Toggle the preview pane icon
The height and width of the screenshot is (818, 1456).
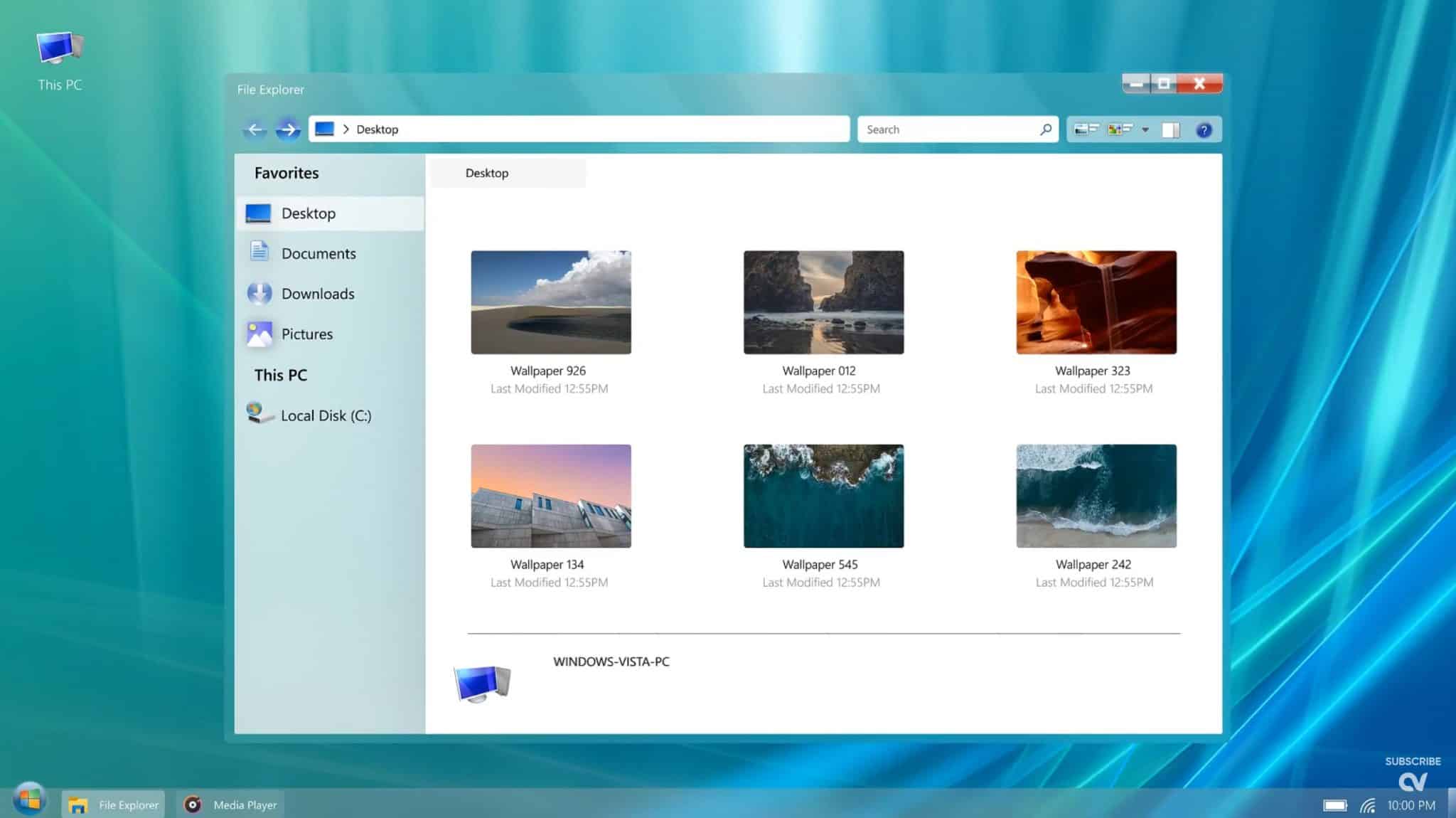click(1169, 129)
